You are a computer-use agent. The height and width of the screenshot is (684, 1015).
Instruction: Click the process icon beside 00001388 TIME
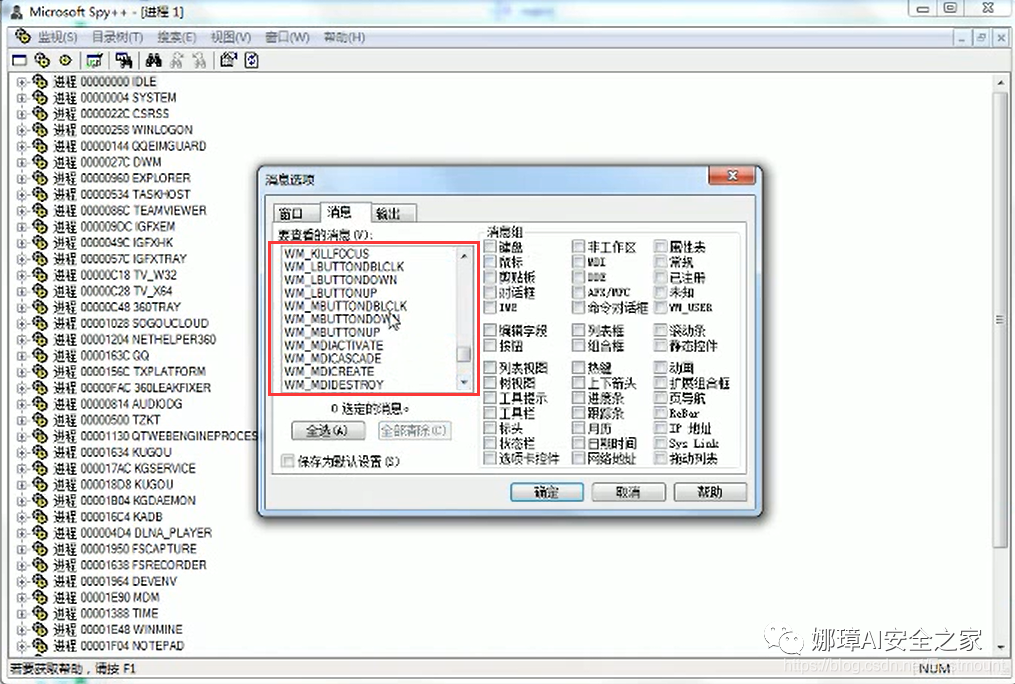[40, 613]
